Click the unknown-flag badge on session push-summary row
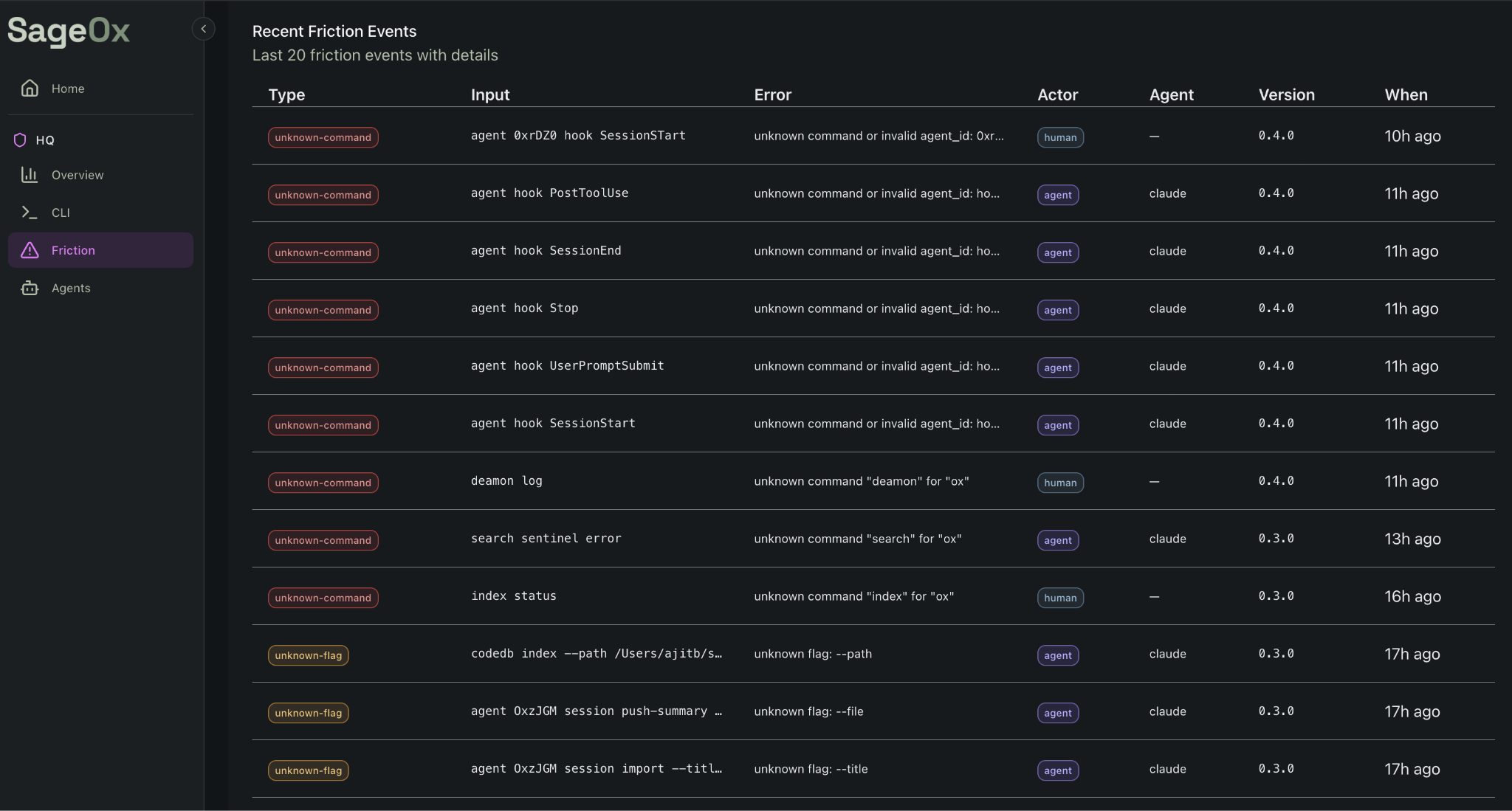This screenshot has height=811, width=1512. tap(308, 713)
